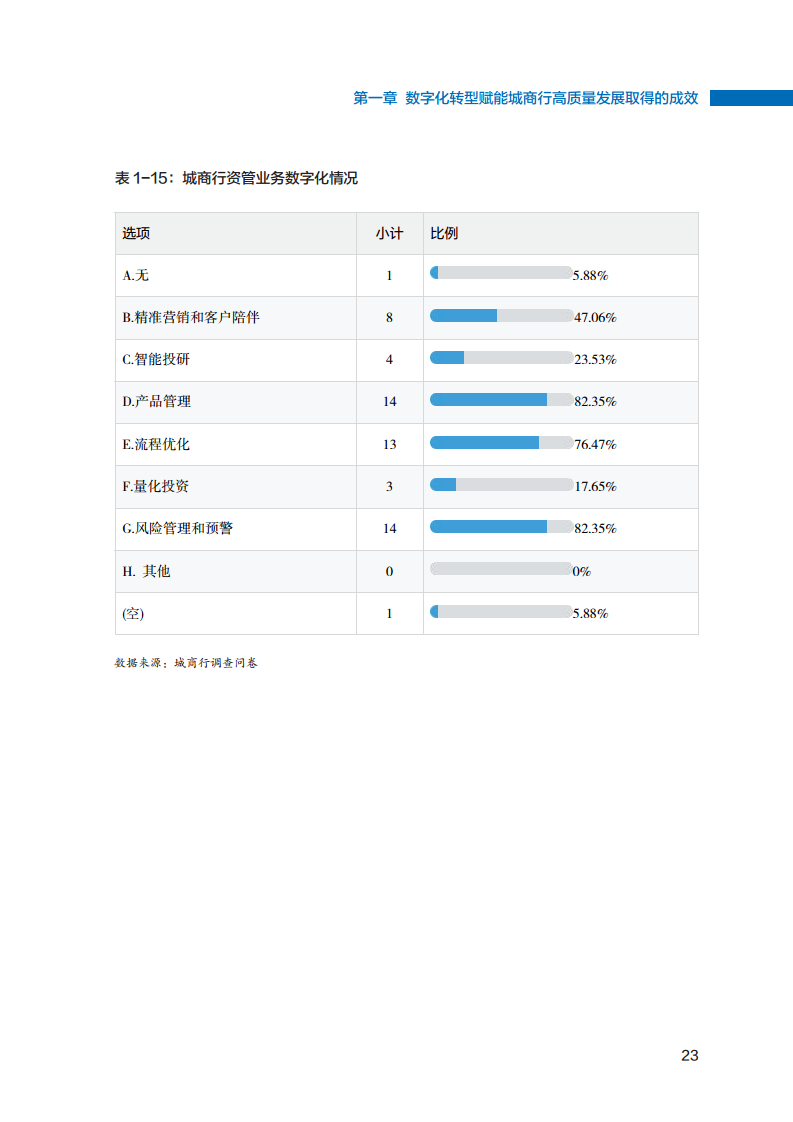The image size is (793, 1122).
Task: Click the progress bar in row D.产品管理
Action: (501, 400)
